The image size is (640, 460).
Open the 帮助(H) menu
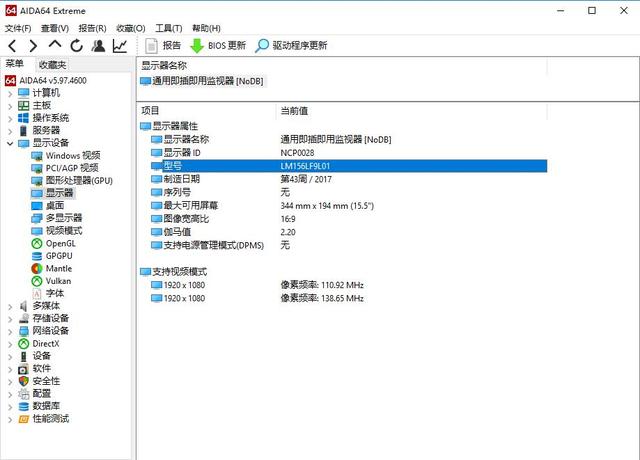click(x=206, y=28)
